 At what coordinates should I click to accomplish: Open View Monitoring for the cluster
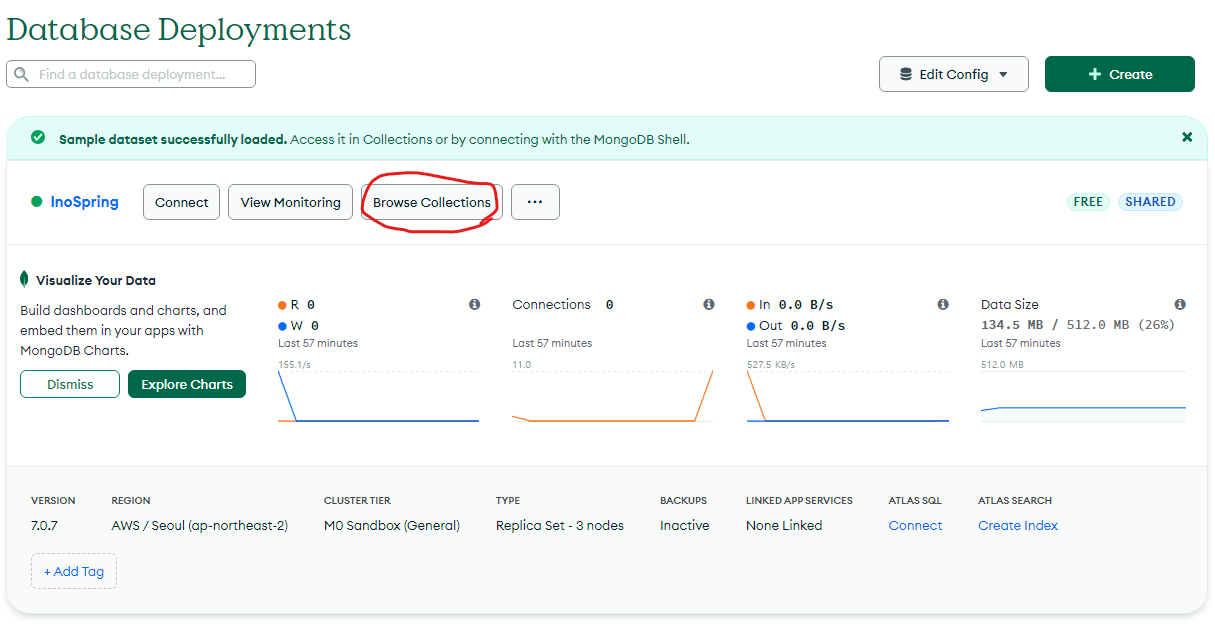[x=291, y=202]
